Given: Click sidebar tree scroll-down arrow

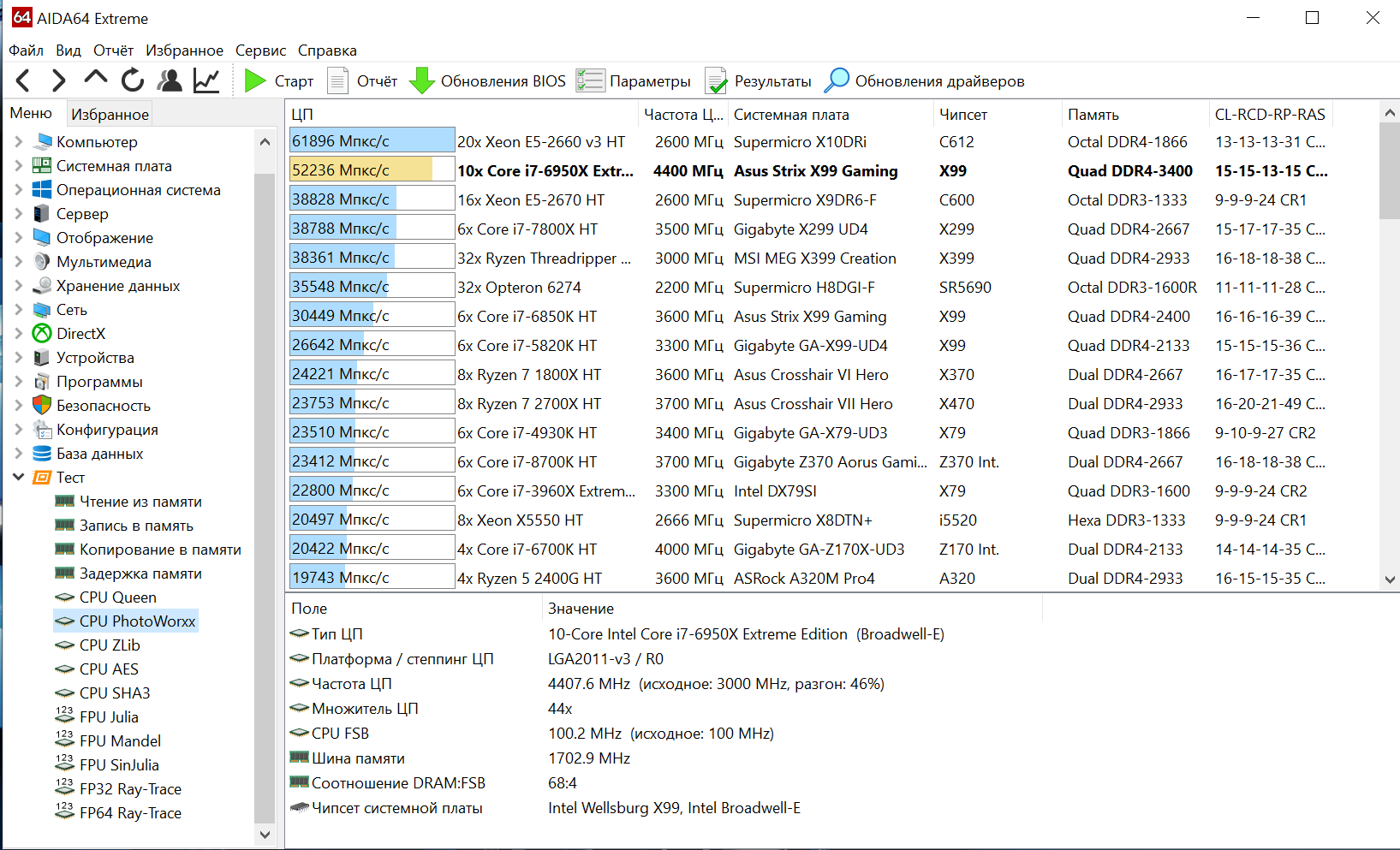Looking at the screenshot, I should point(265,835).
